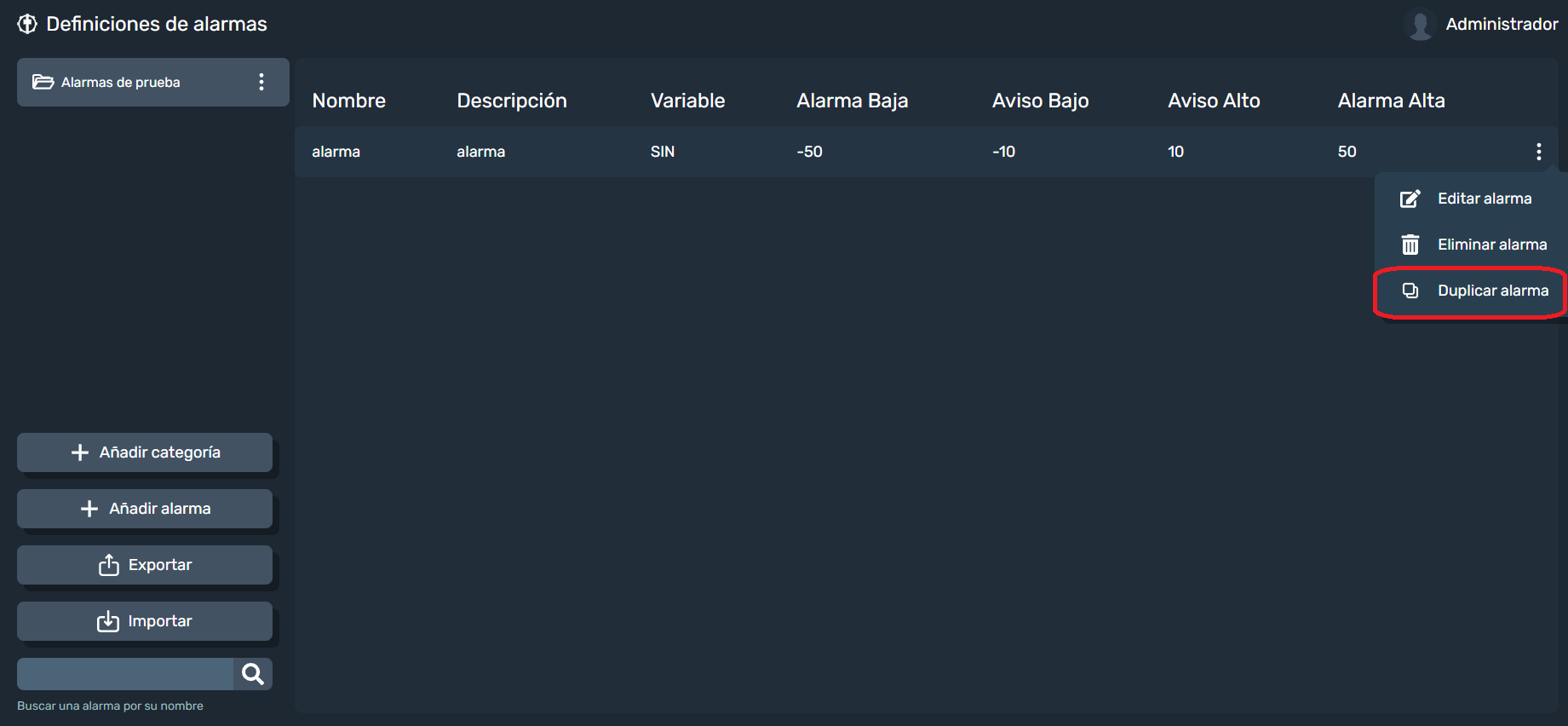Image resolution: width=1568 pixels, height=726 pixels.
Task: Click the Aviso Alto column header
Action: click(1214, 101)
